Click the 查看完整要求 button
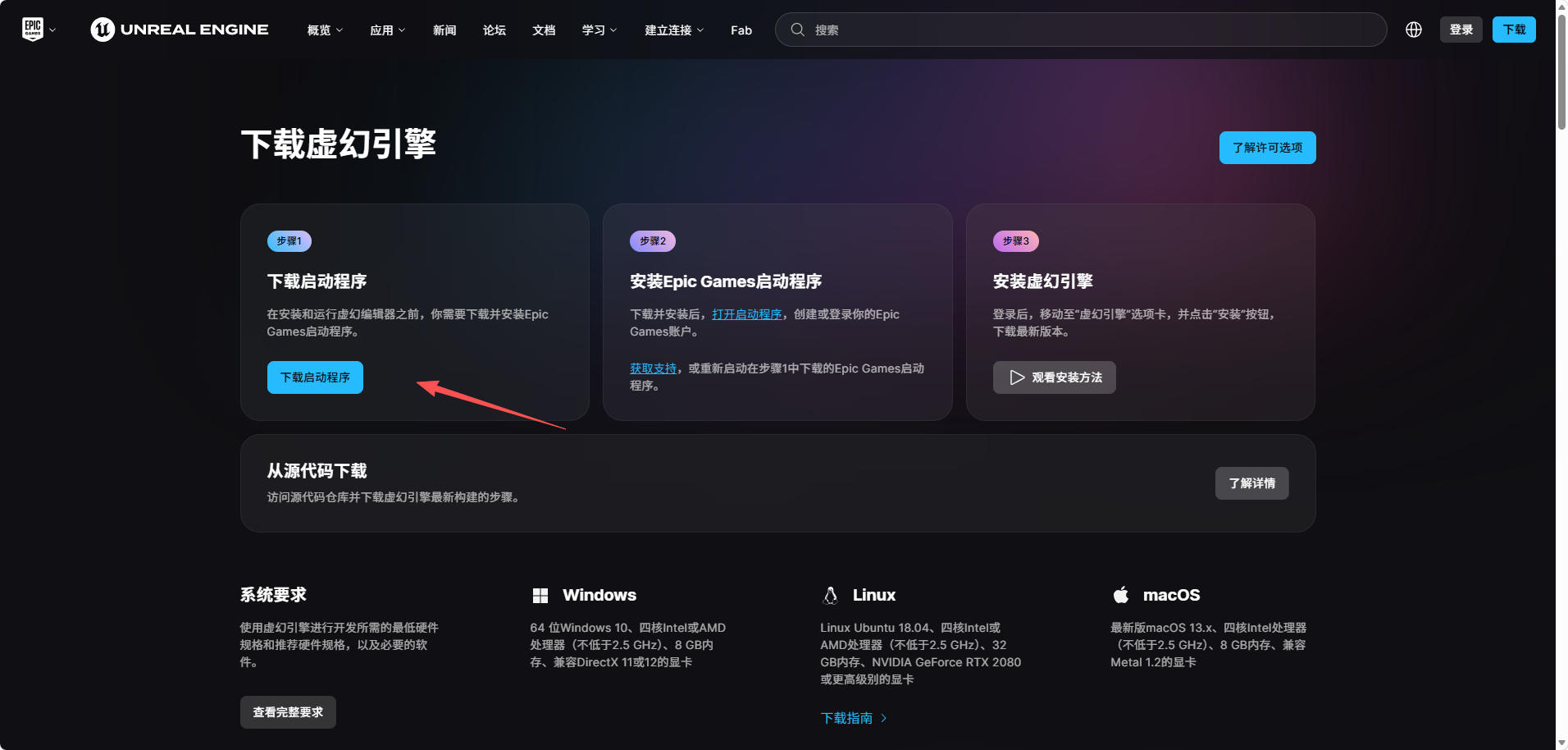The height and width of the screenshot is (750, 1568). [x=288, y=712]
